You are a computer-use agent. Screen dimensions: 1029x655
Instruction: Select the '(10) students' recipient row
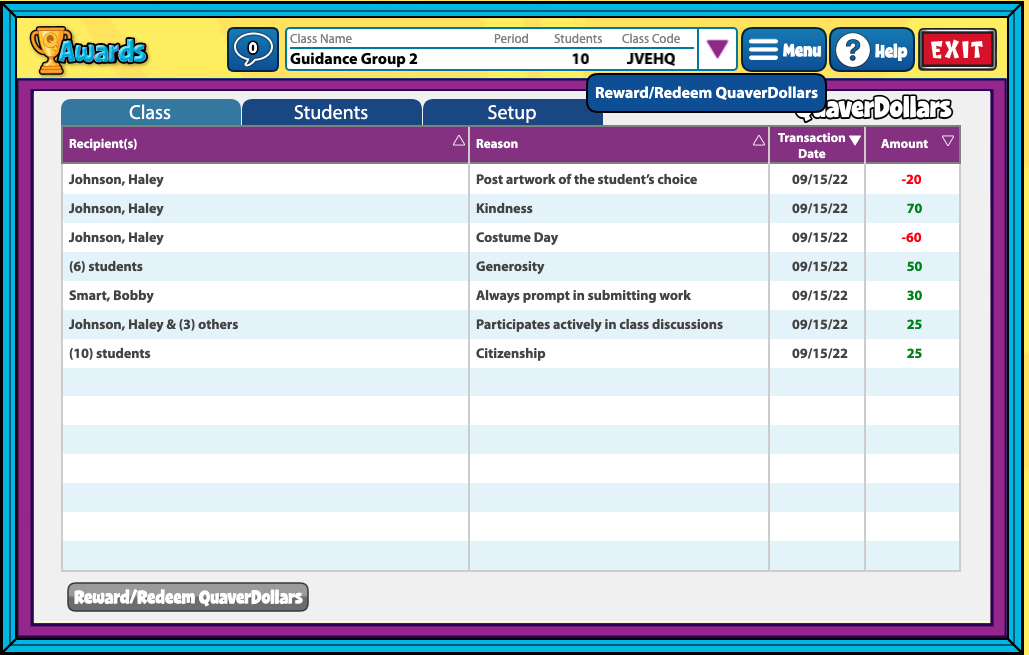point(511,353)
